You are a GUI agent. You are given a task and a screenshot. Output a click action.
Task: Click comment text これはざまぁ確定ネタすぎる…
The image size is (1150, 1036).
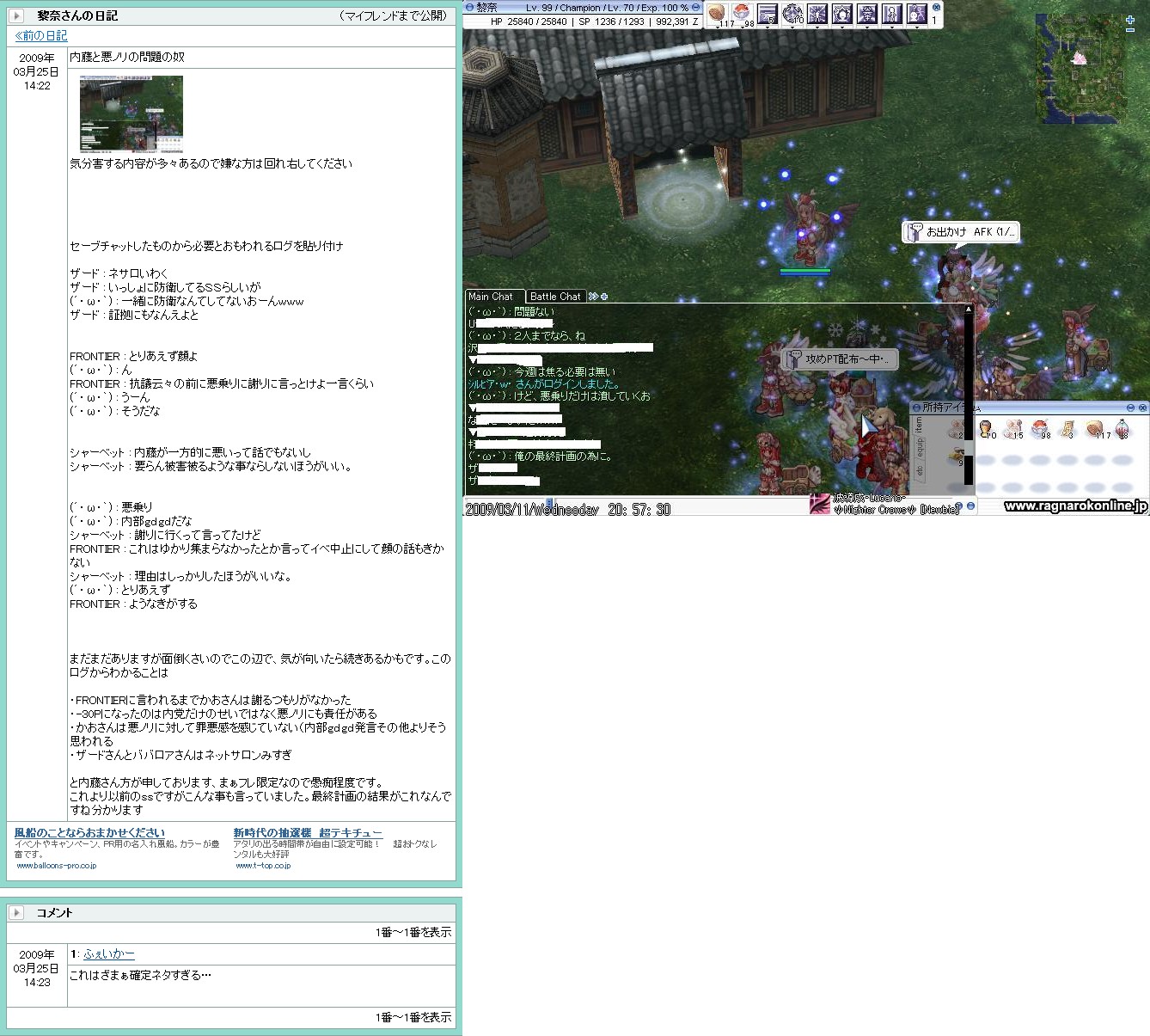[x=140, y=975]
